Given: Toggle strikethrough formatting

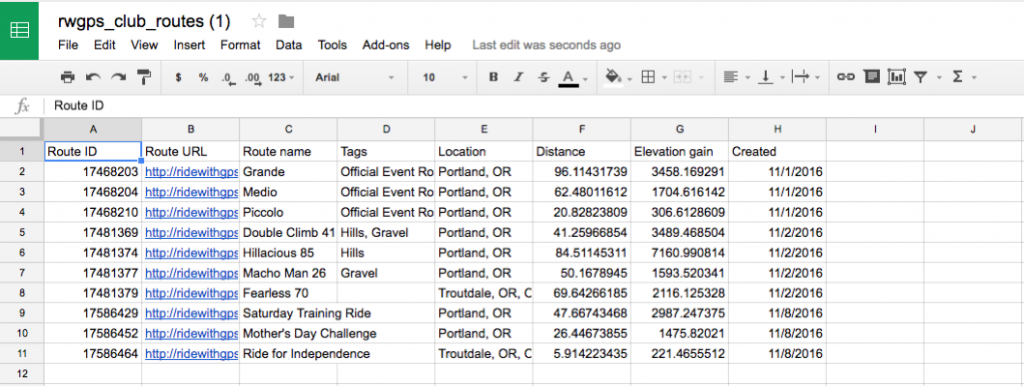Looking at the screenshot, I should coord(543,77).
